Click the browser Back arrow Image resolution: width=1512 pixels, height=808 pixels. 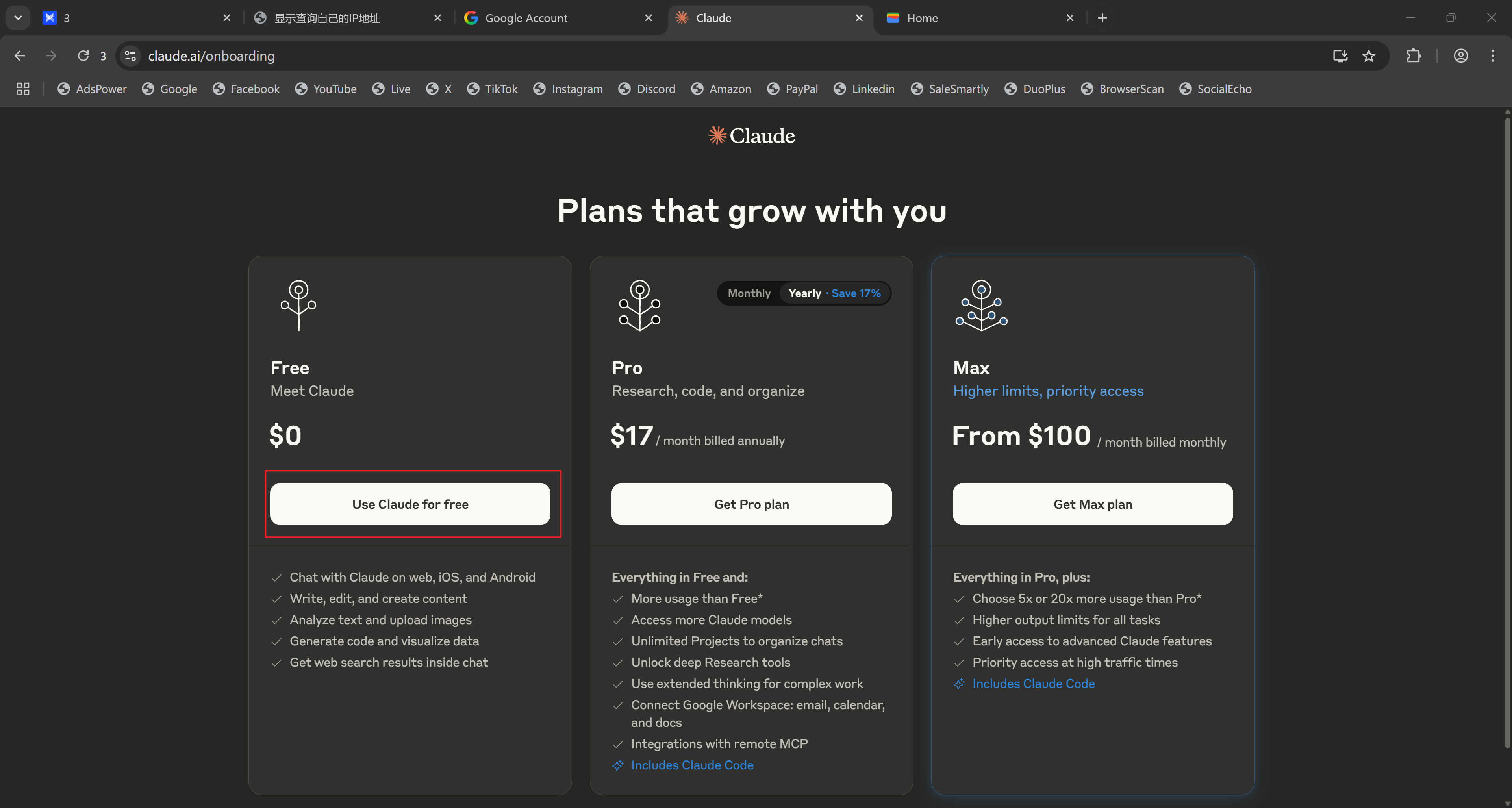click(x=19, y=56)
